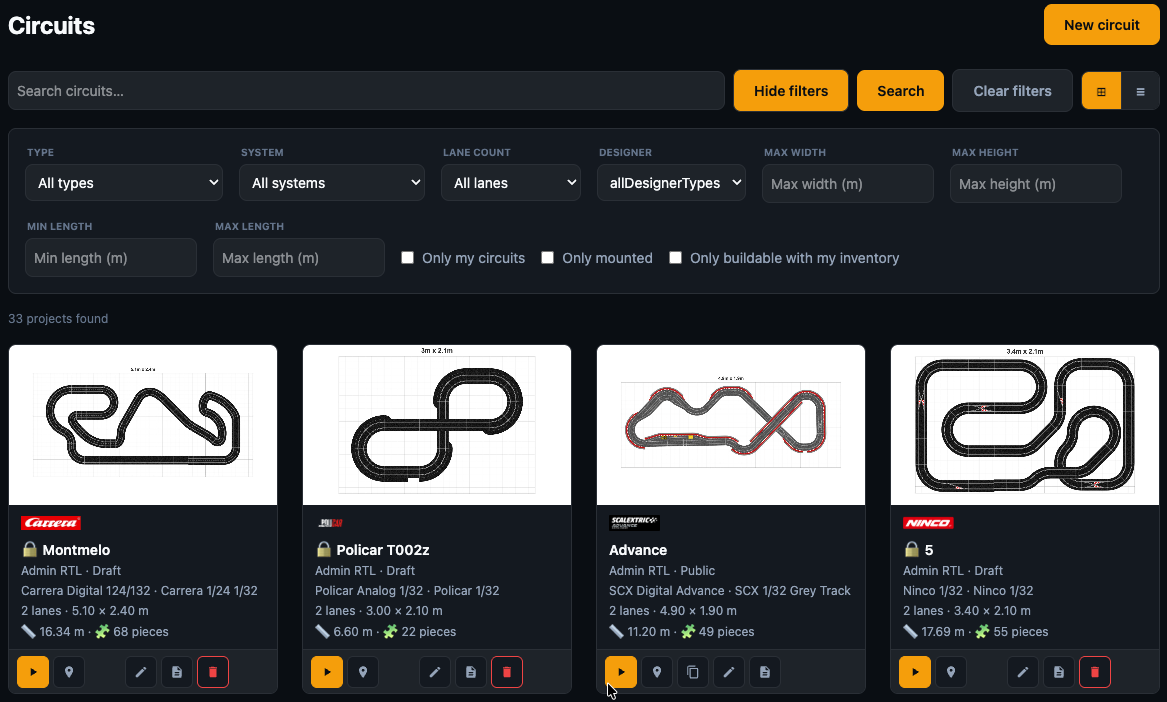Open document icon for Advance circuit

764,672
